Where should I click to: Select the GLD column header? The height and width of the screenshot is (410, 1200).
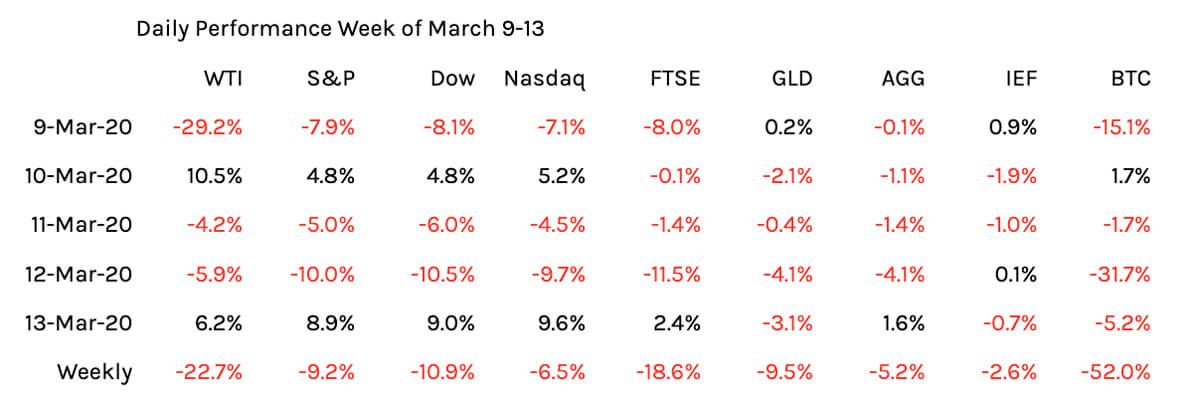point(792,79)
